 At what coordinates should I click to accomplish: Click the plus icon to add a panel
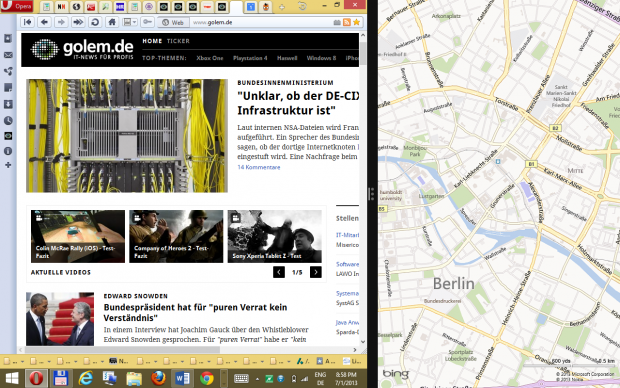(x=8, y=165)
